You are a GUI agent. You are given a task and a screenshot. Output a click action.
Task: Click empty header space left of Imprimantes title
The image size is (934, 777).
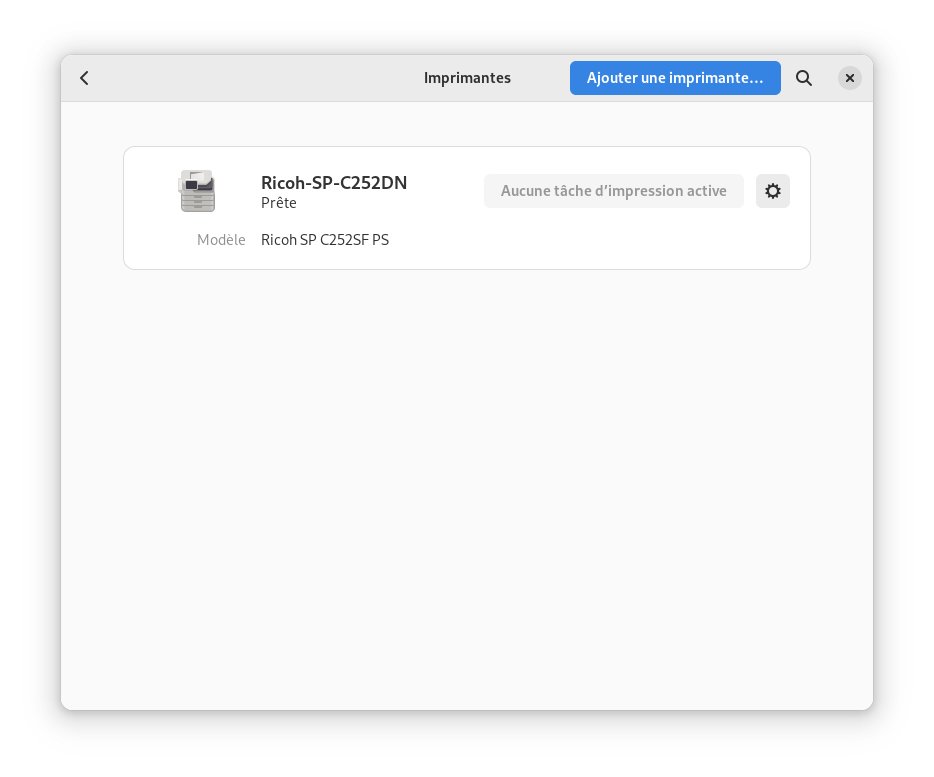[256, 78]
